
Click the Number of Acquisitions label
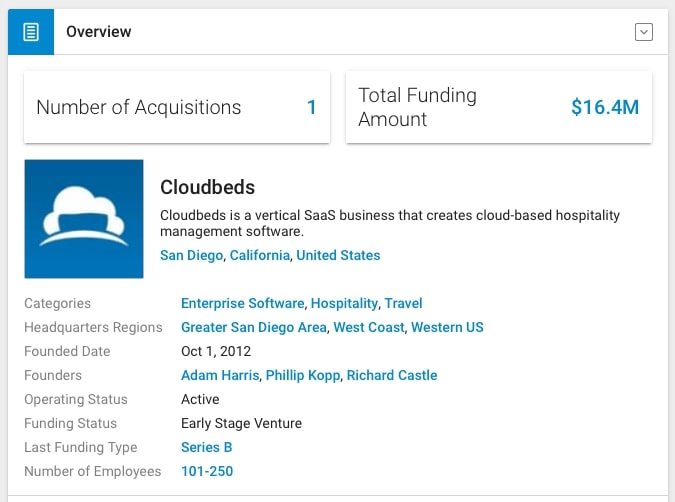139,107
